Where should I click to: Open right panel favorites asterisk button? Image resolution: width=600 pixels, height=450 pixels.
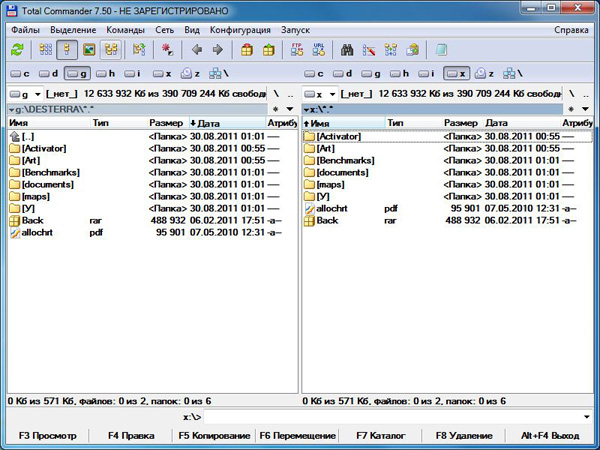click(x=571, y=109)
